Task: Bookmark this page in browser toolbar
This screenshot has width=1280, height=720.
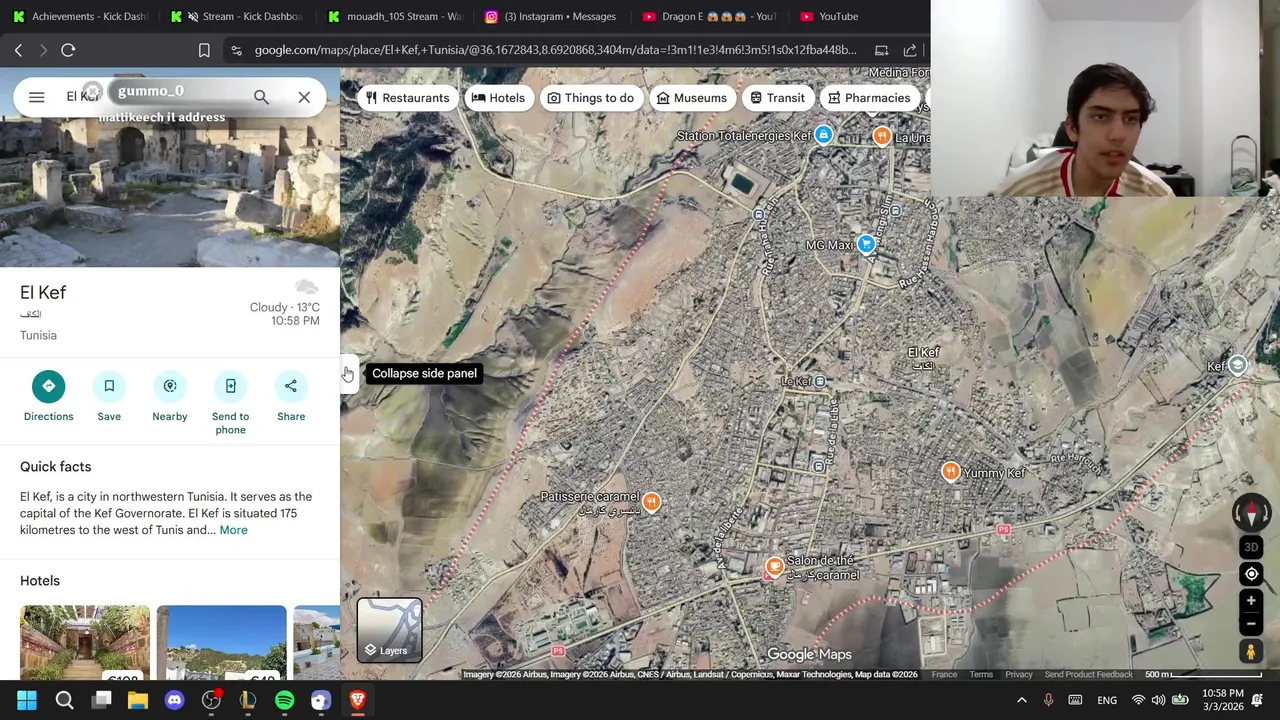Action: tap(204, 50)
